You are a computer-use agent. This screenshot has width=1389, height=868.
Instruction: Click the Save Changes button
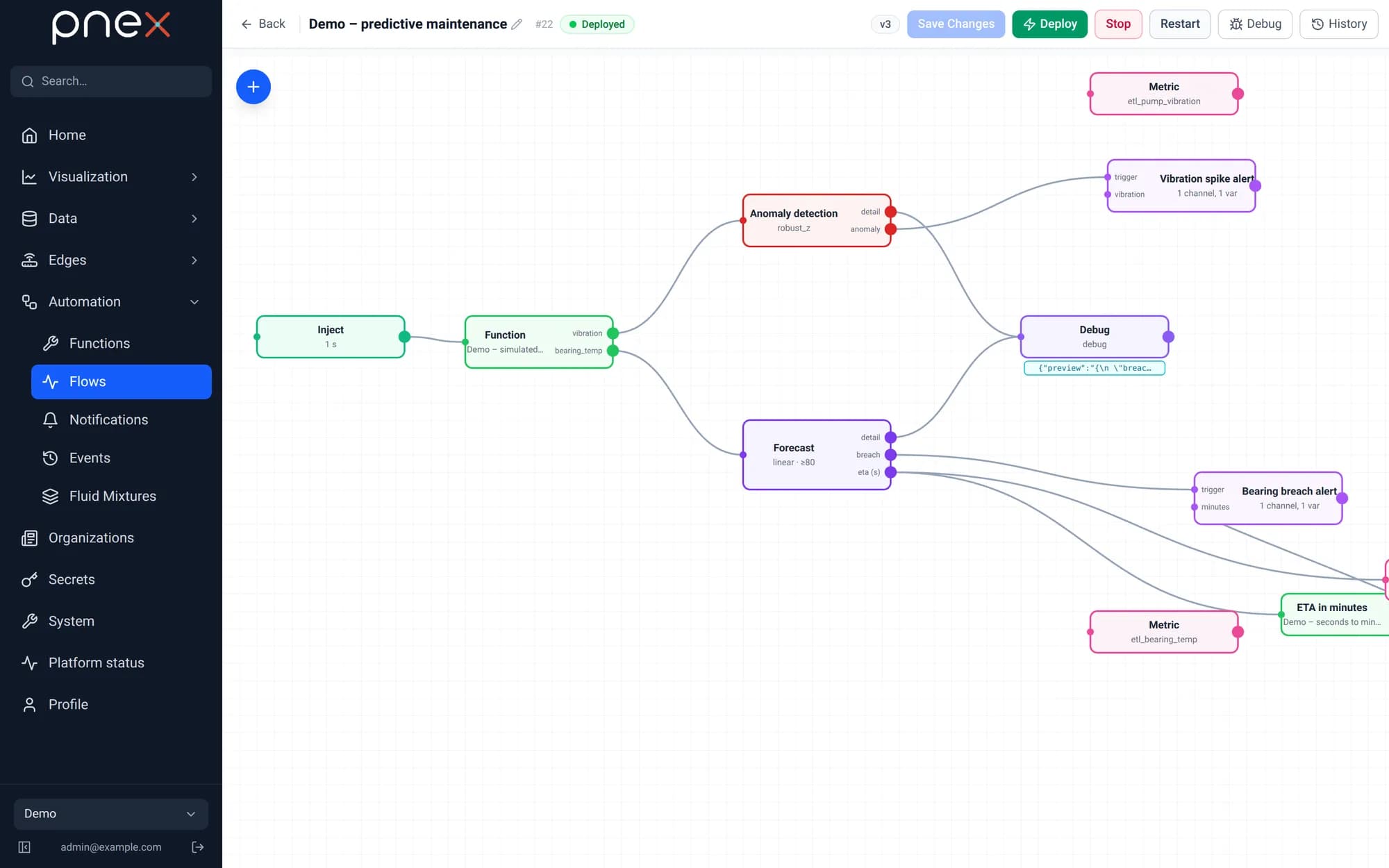(956, 24)
